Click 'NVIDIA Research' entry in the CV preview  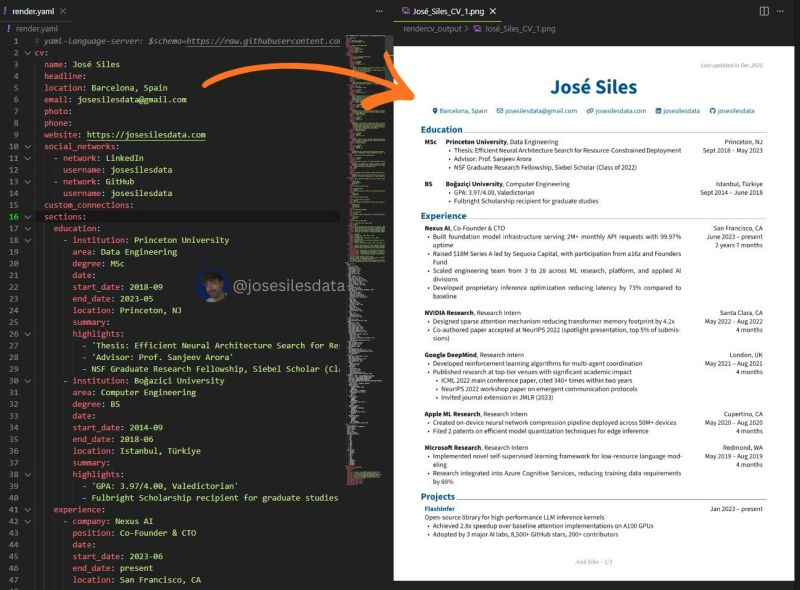449,313
